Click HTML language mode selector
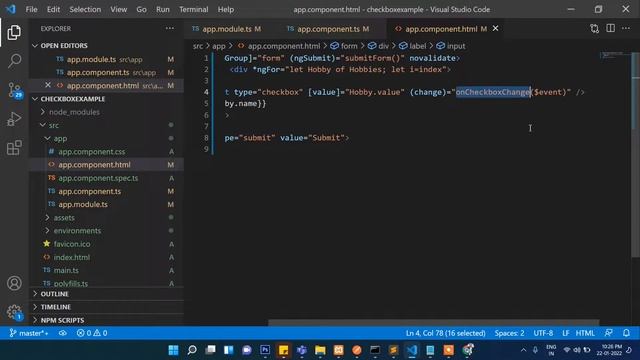The height and width of the screenshot is (360, 640). [585, 333]
